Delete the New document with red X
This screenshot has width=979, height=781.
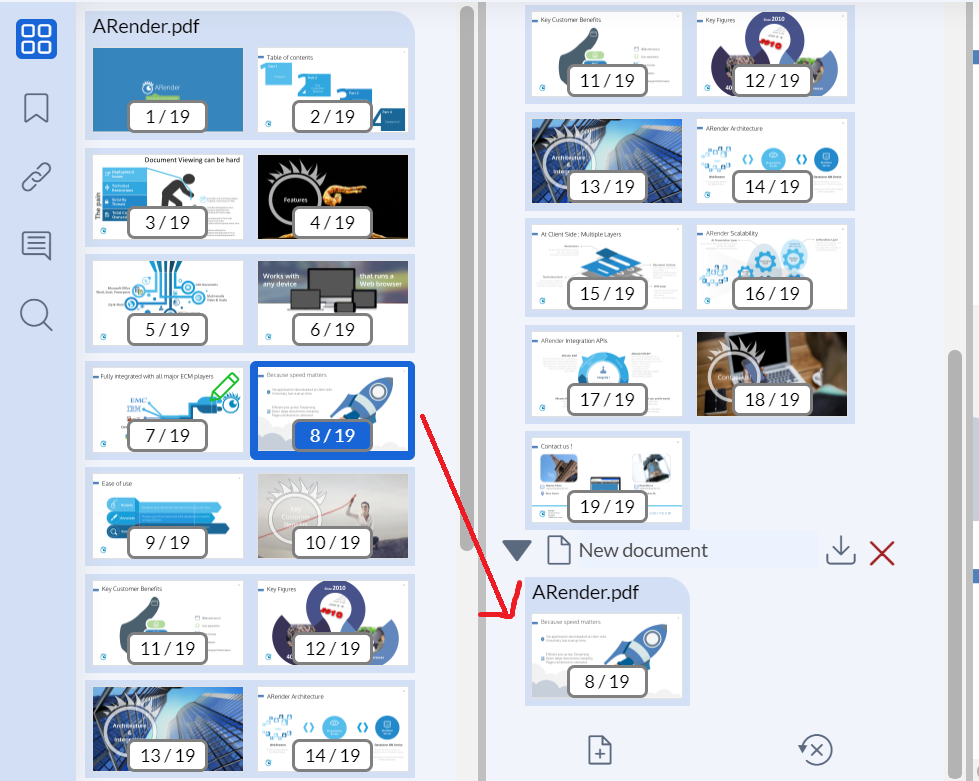pos(881,552)
